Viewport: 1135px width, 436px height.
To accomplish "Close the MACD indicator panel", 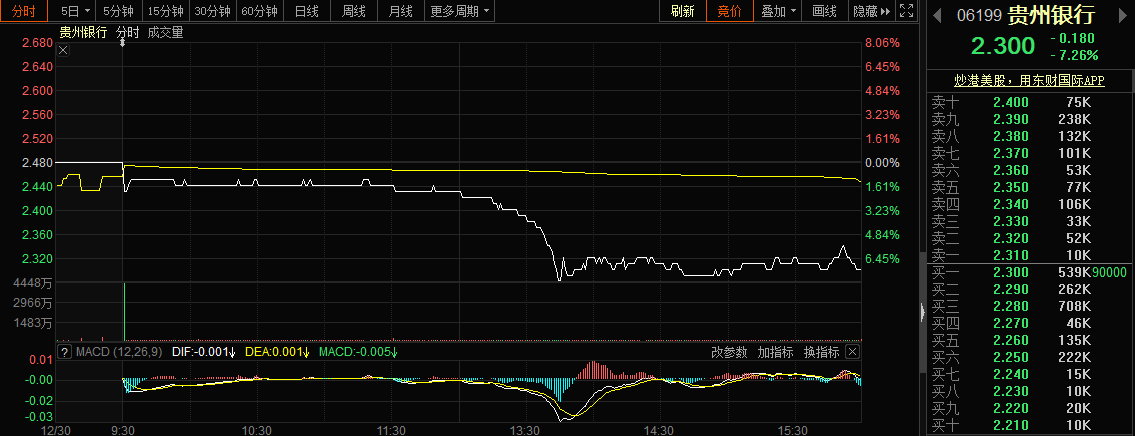I will click(852, 352).
